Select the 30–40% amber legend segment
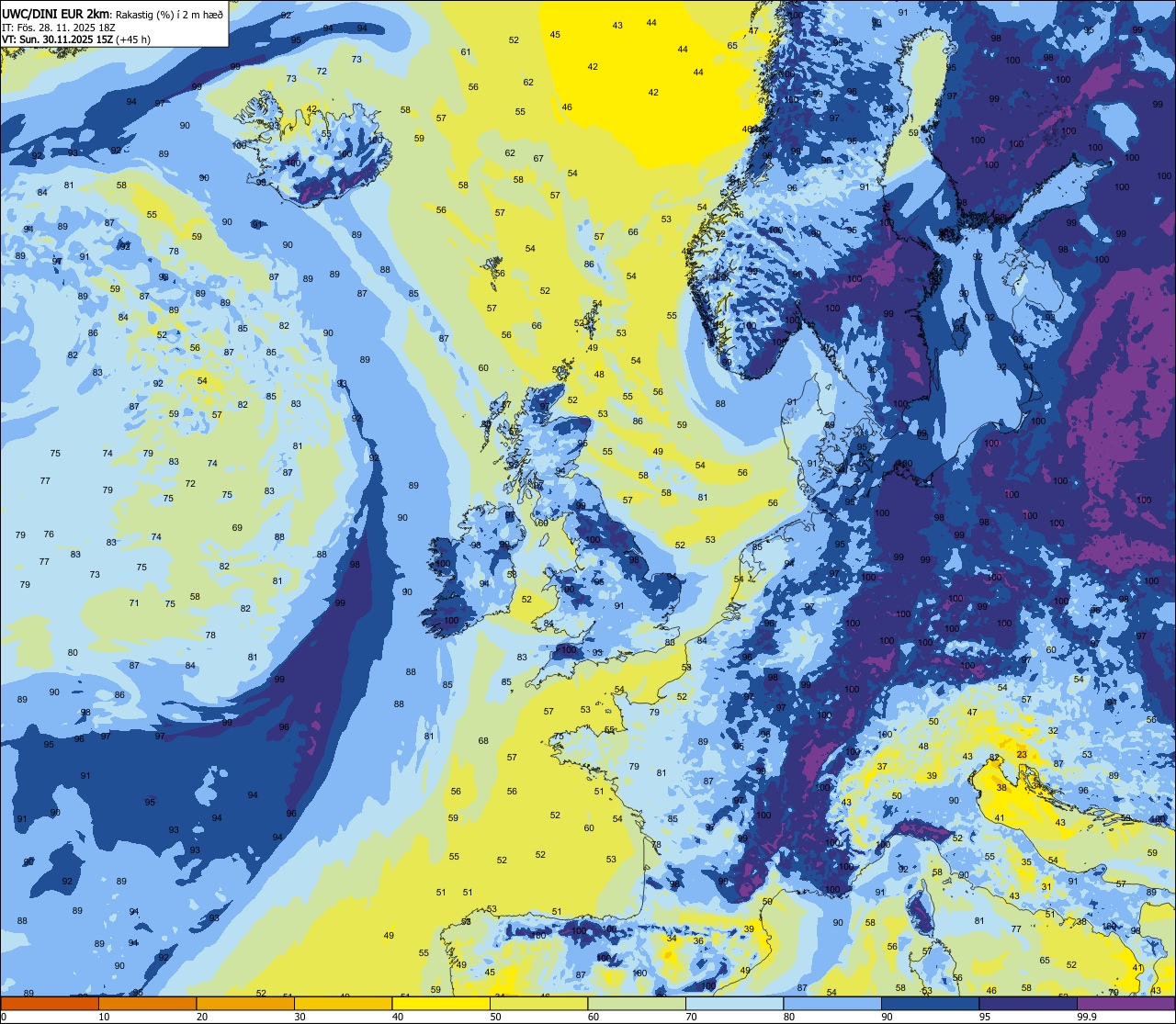The image size is (1176, 1024). pyautogui.click(x=343, y=1003)
